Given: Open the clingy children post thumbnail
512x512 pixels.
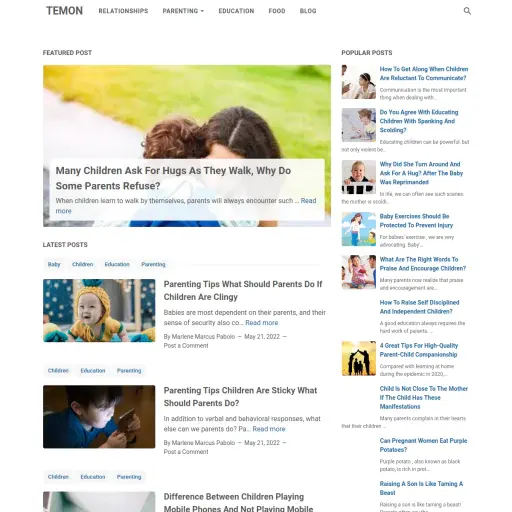Looking at the screenshot, I should pyautogui.click(x=99, y=311).
